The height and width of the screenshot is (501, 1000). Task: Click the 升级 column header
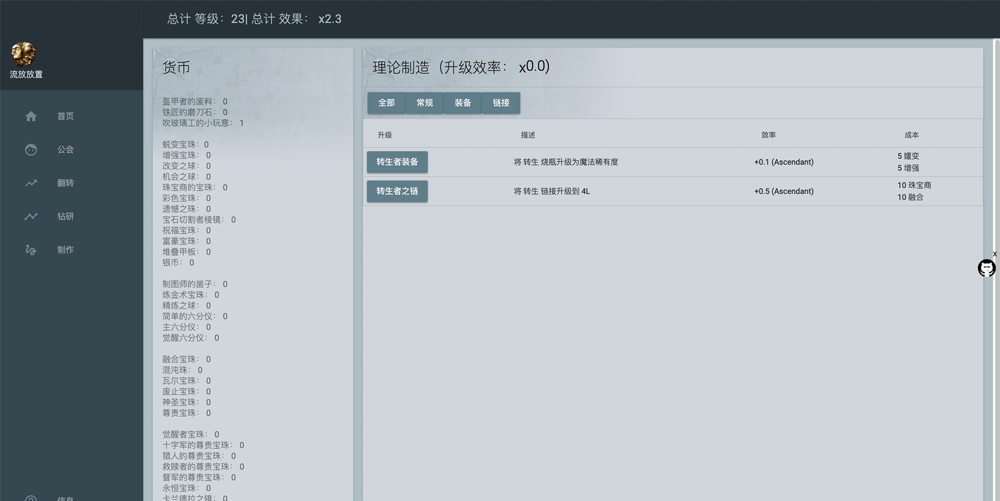(x=385, y=135)
